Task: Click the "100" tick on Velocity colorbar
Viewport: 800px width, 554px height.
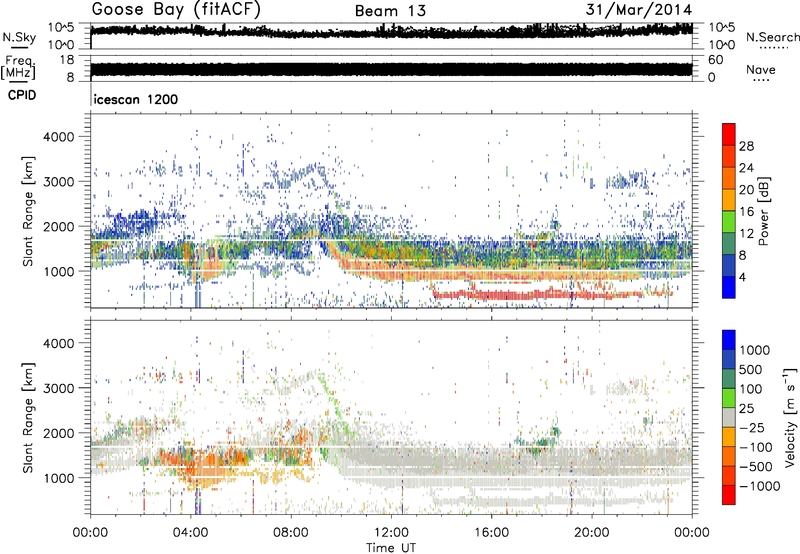Action: pos(751,389)
